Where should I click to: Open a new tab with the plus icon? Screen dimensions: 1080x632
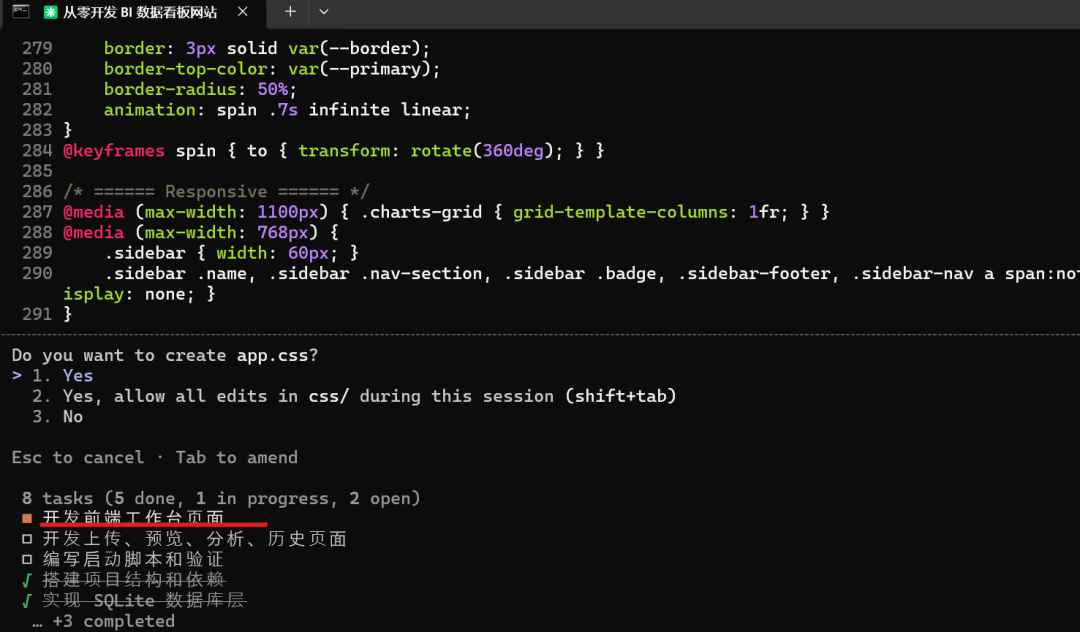coord(290,12)
